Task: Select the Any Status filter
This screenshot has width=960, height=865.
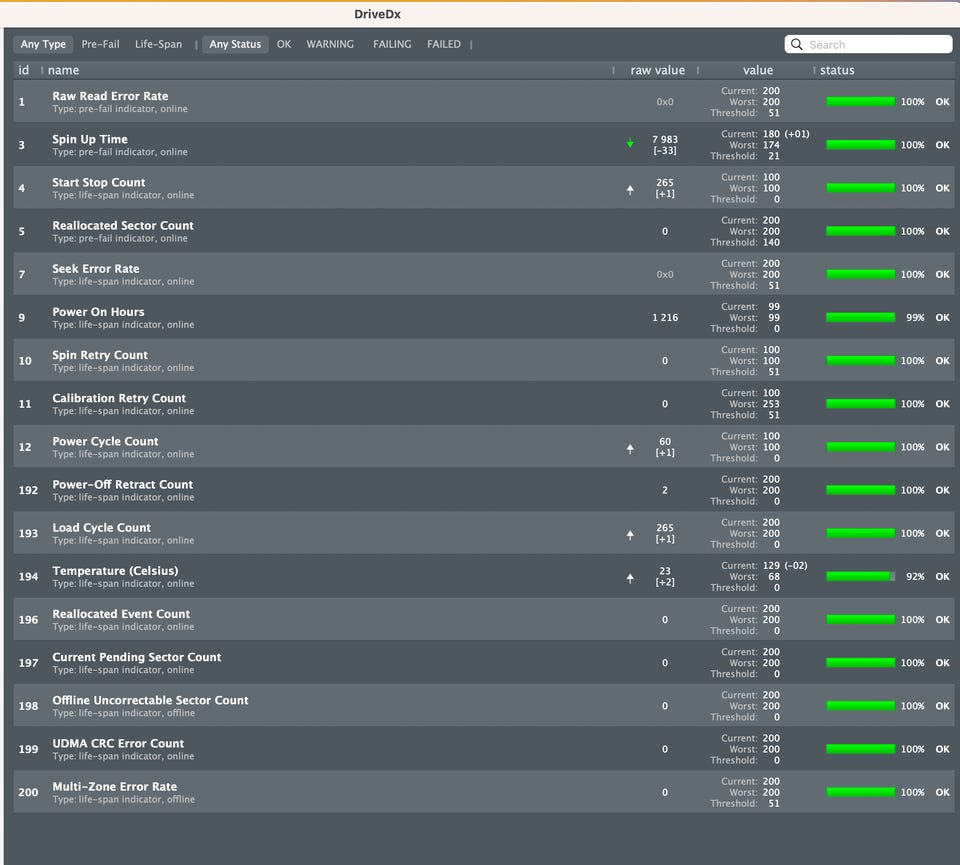Action: (235, 44)
